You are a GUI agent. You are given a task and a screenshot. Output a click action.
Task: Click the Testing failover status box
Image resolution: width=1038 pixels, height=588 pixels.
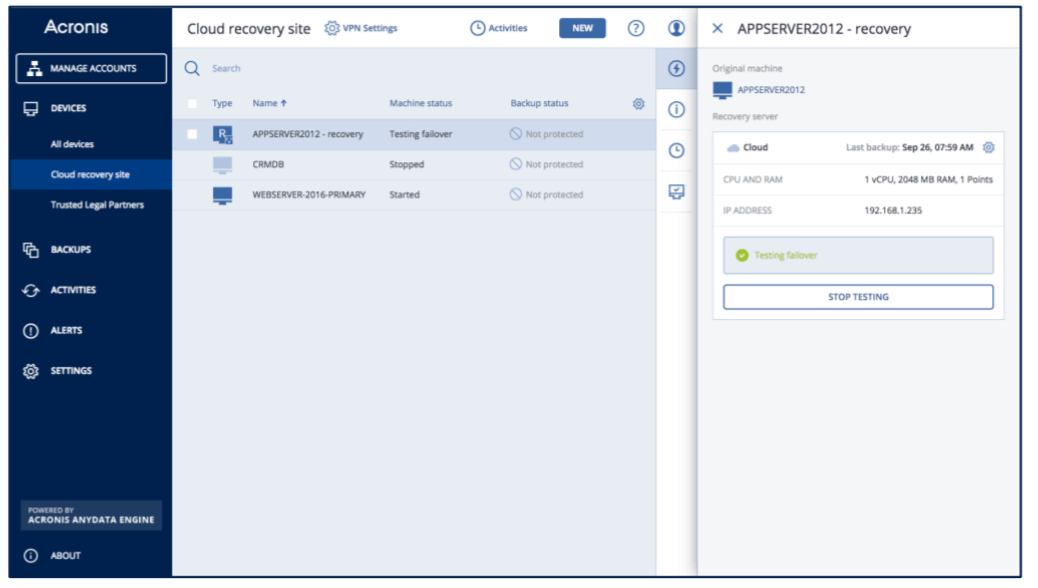pos(858,255)
